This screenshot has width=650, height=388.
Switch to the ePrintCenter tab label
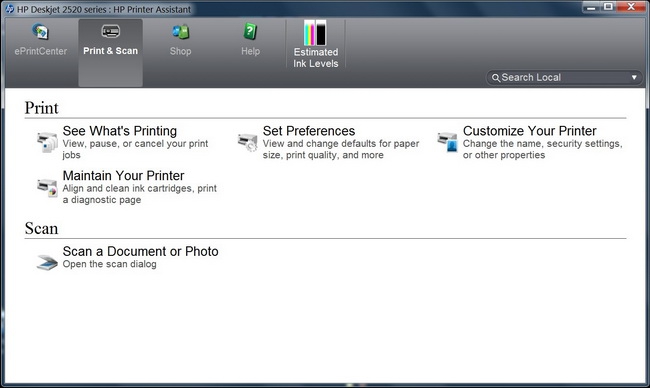click(41, 51)
